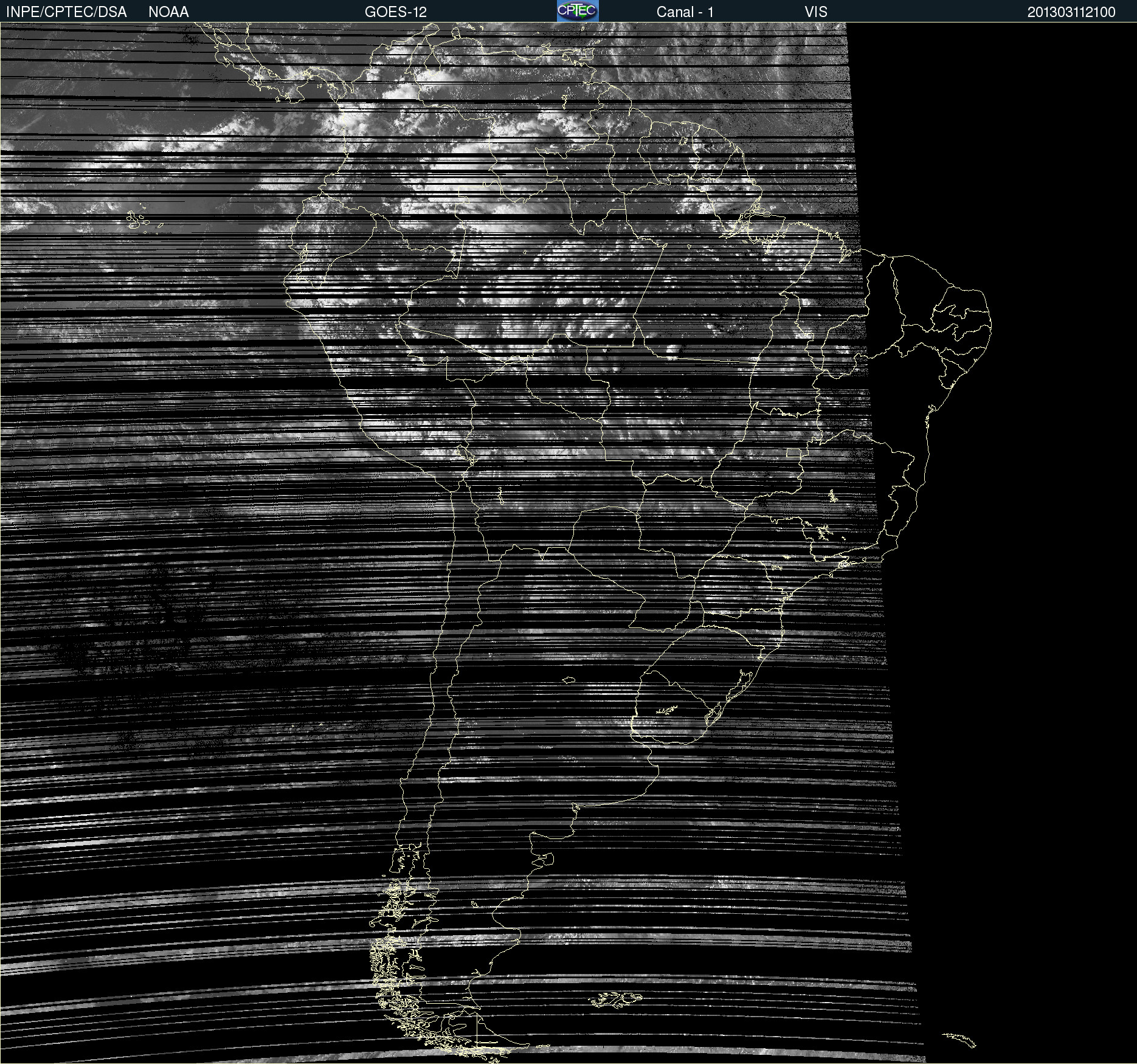
Task: Click the 201303112100 timestamp
Action: click(1071, 12)
